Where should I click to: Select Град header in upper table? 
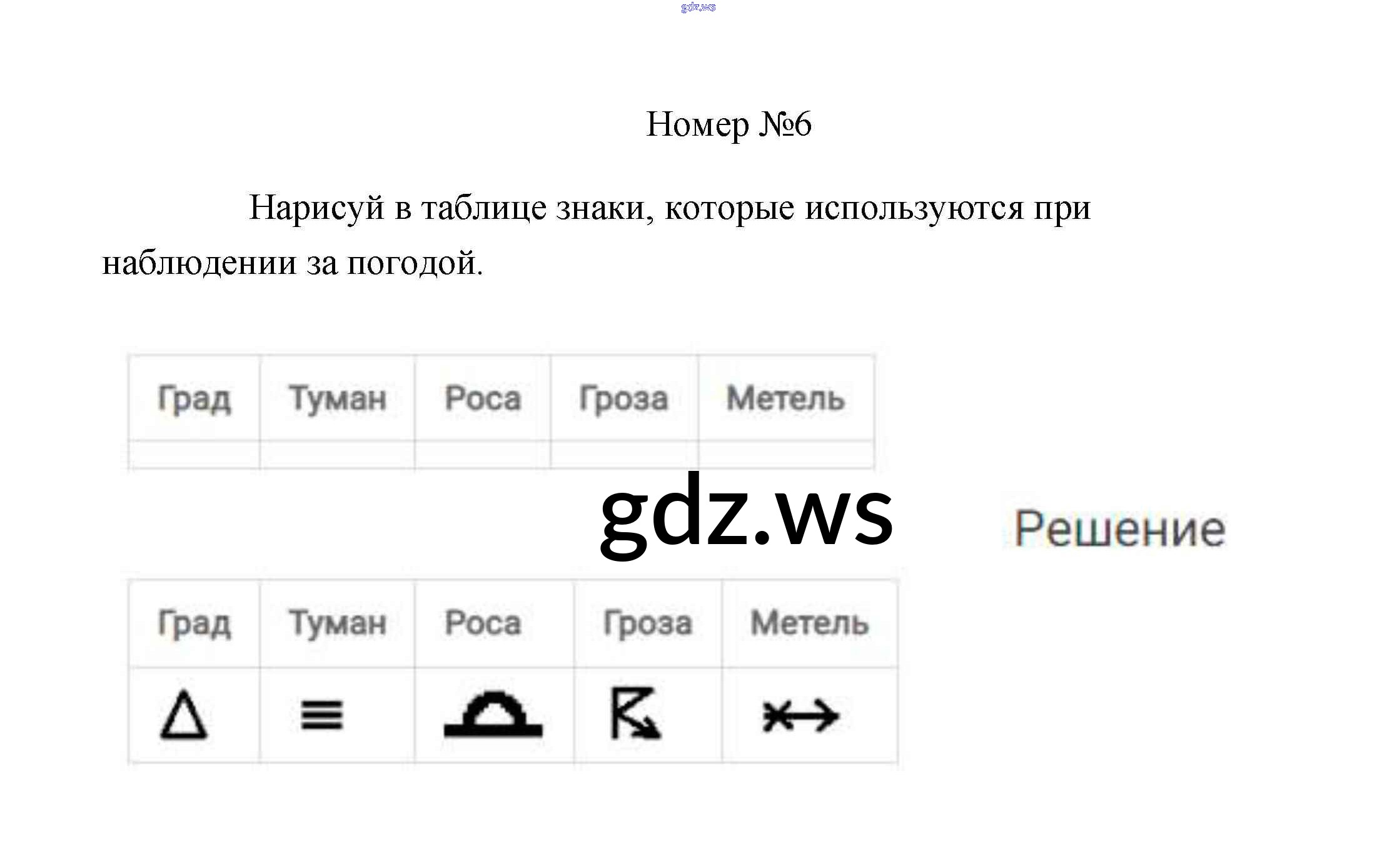point(194,399)
